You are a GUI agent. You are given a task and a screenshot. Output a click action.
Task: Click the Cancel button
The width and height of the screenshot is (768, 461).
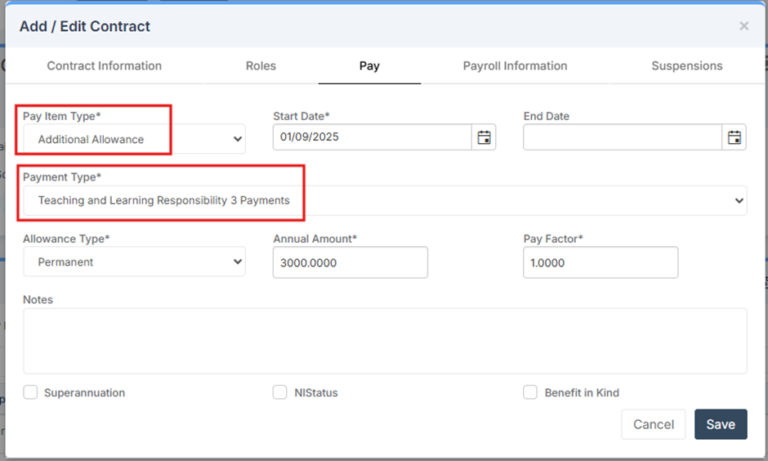[x=653, y=424]
